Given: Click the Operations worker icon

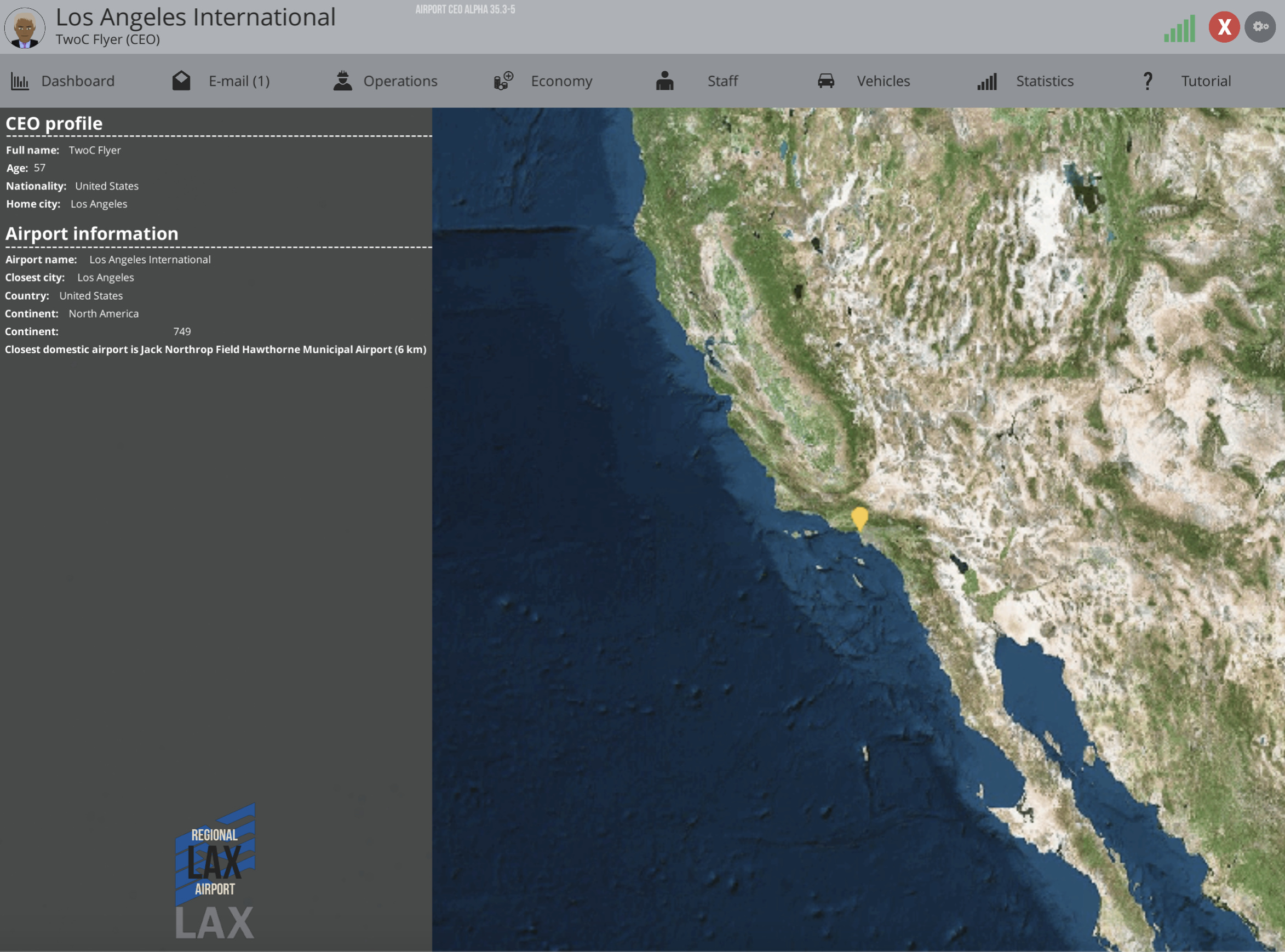Looking at the screenshot, I should [343, 81].
